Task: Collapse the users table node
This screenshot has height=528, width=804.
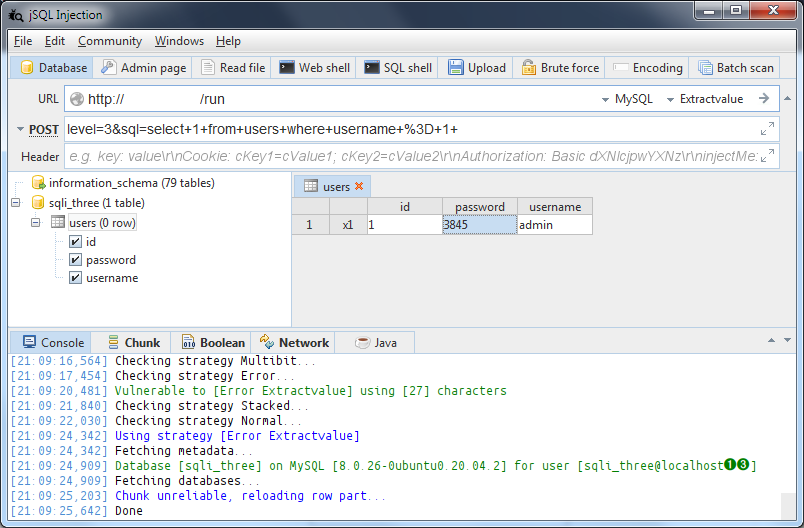Action: [x=35, y=222]
